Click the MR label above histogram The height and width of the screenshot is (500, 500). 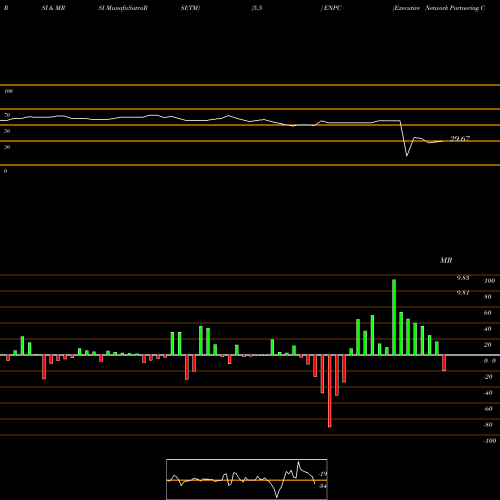coord(446,260)
